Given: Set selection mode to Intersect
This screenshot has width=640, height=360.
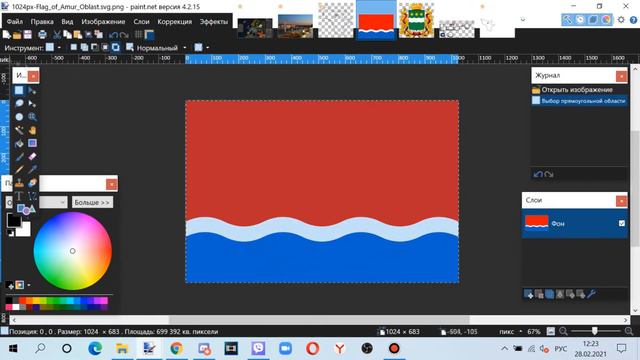Looking at the screenshot, I should coord(105,47).
